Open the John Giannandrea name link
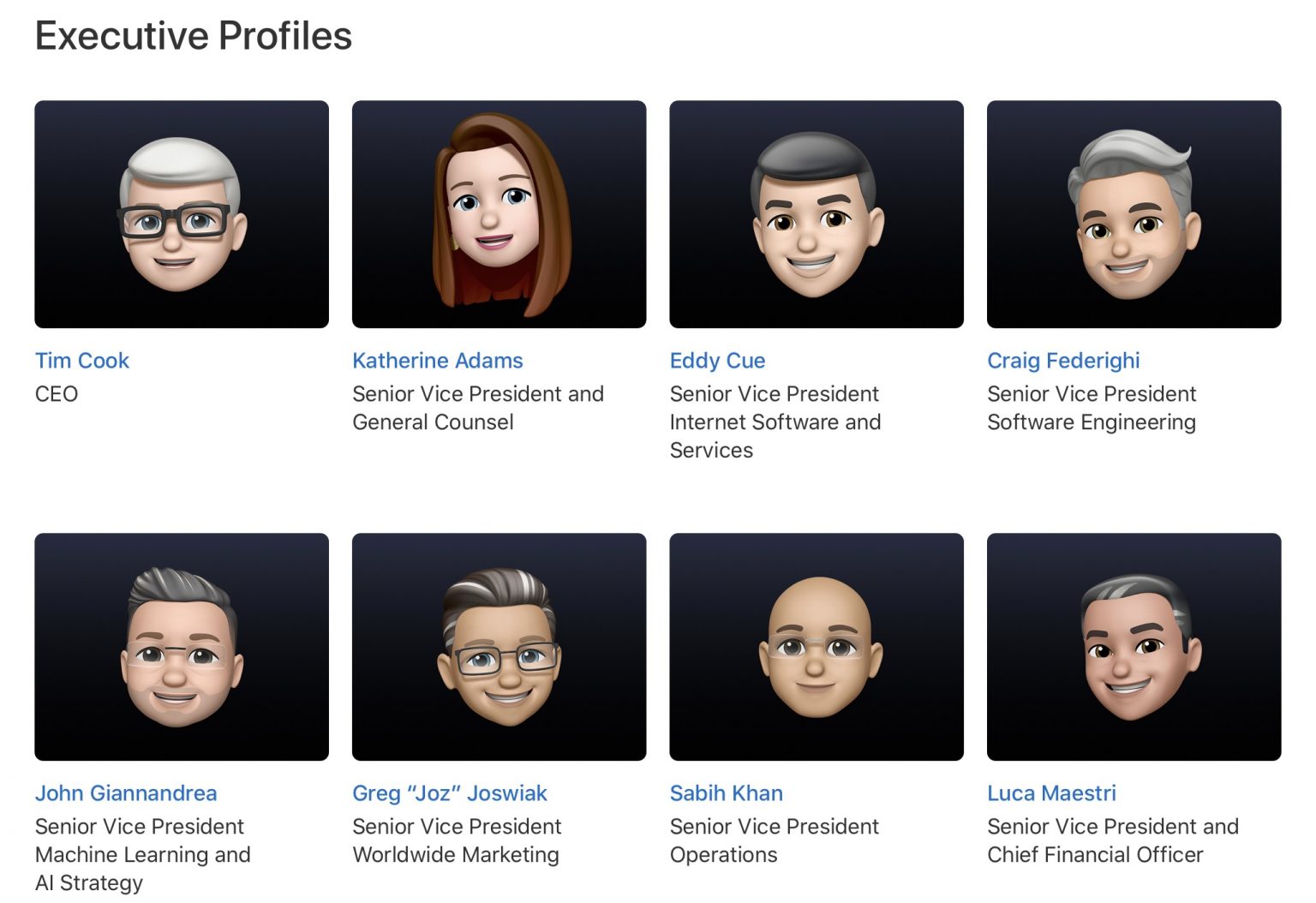This screenshot has height=903, width=1316. pos(126,793)
